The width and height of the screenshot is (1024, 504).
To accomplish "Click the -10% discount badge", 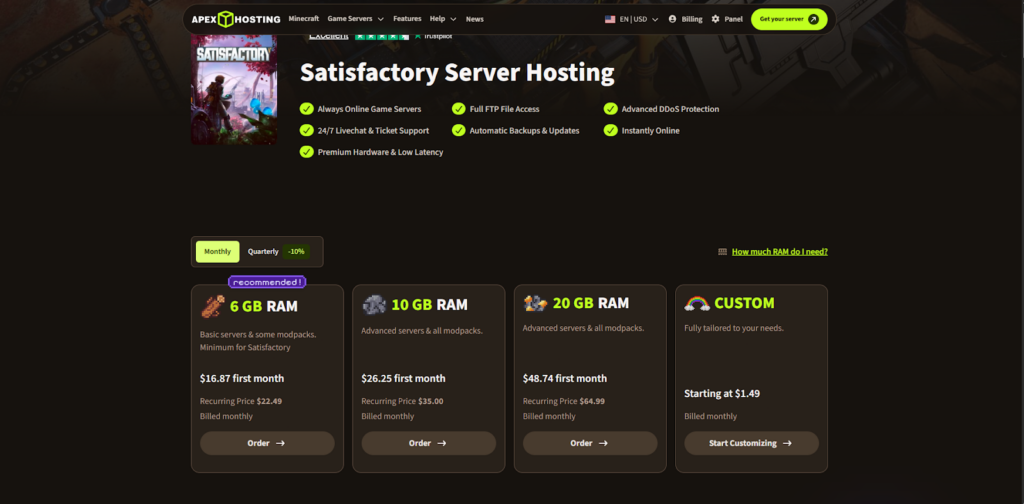I will click(296, 251).
